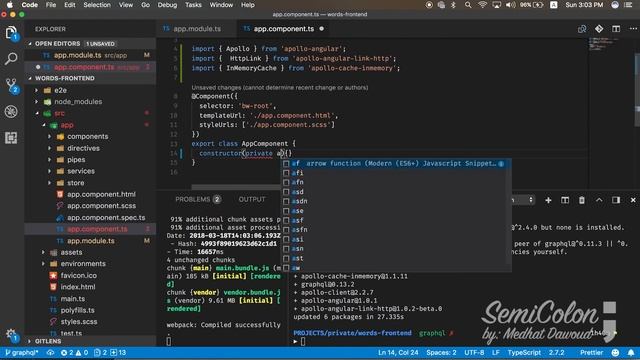Image resolution: width=640 pixels, height=360 pixels.
Task: Expand the e2e folder
Action: click(37, 90)
